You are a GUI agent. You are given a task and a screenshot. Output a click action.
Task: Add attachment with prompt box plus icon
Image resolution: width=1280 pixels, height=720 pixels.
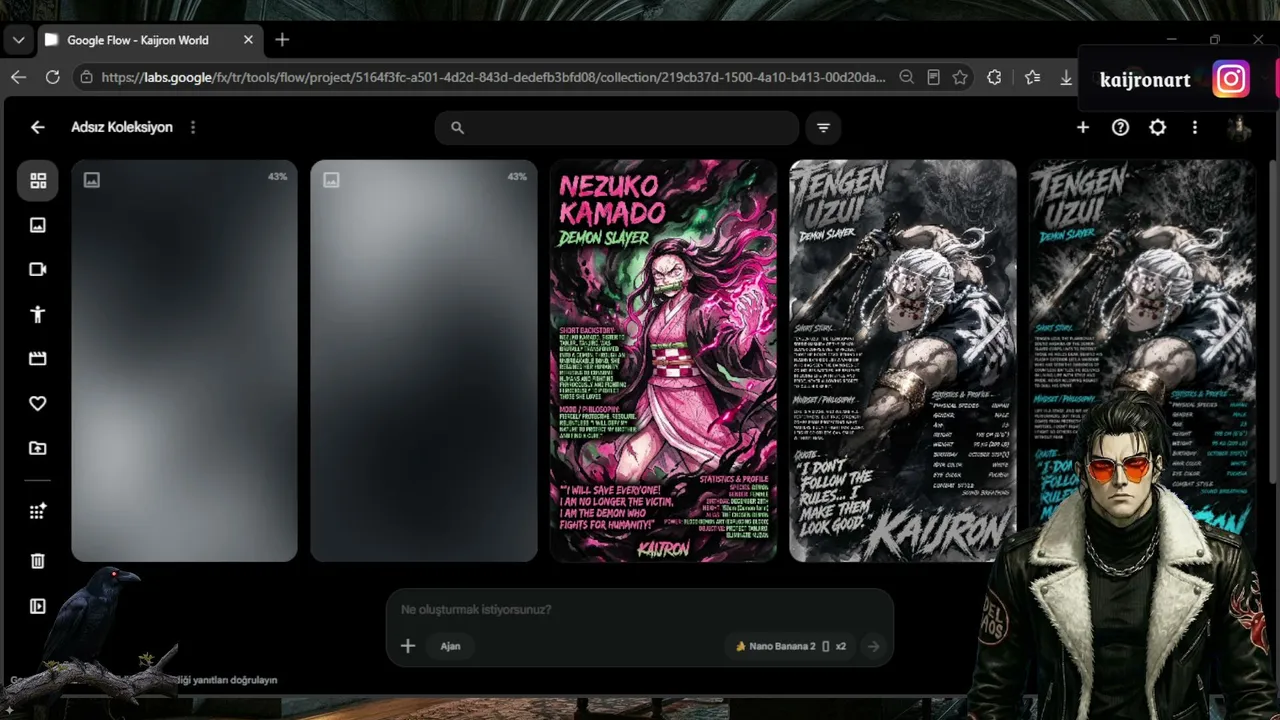point(408,646)
